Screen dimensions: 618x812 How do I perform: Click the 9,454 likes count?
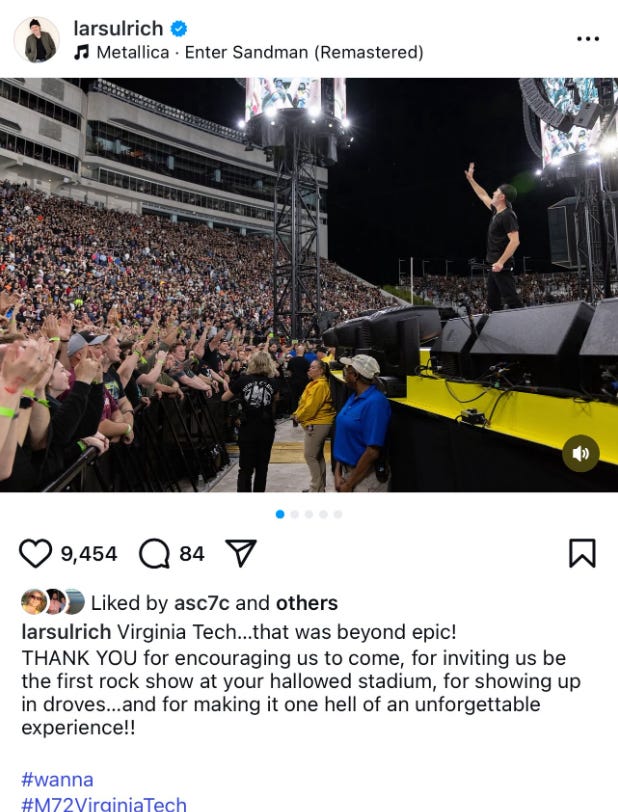pyautogui.click(x=89, y=554)
